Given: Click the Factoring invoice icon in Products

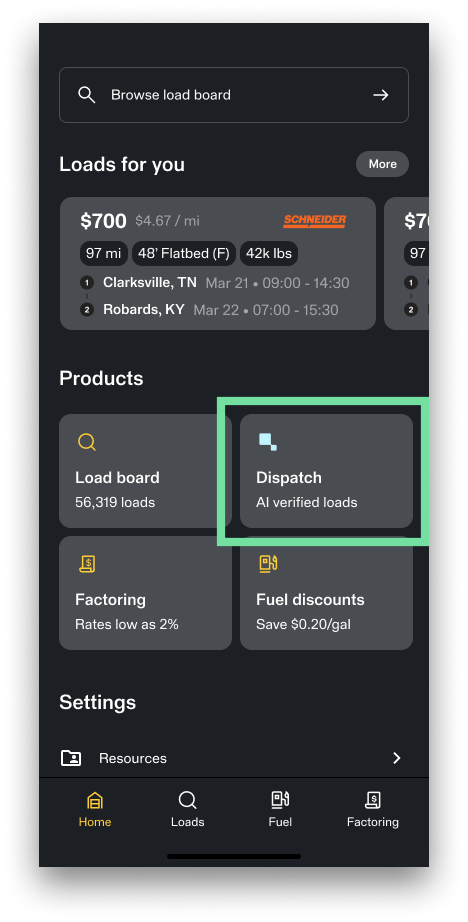Looking at the screenshot, I should (87, 564).
